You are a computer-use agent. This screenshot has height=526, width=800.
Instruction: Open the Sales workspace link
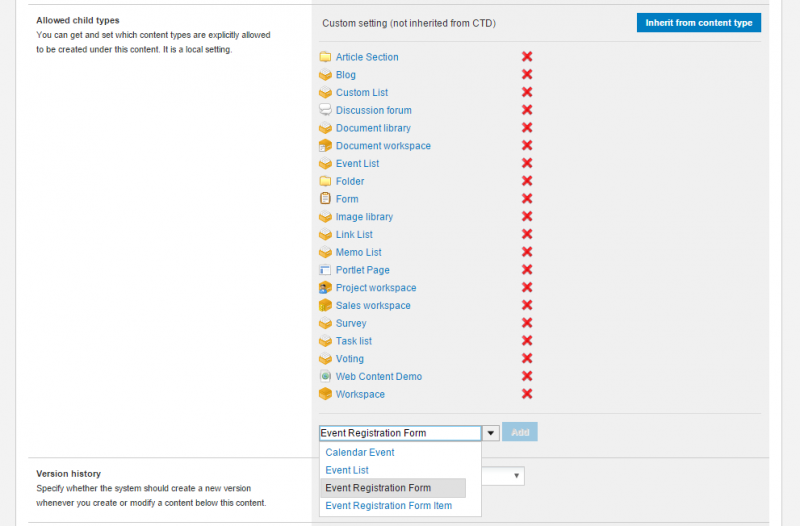(373, 306)
